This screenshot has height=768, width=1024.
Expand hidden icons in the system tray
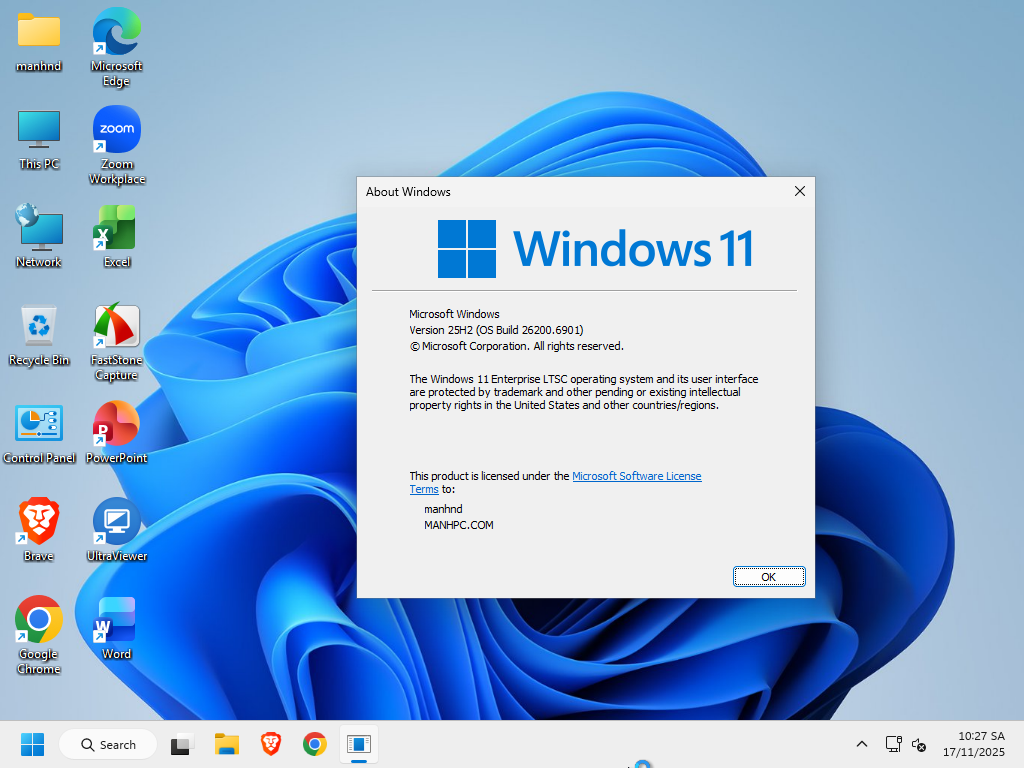pos(861,744)
